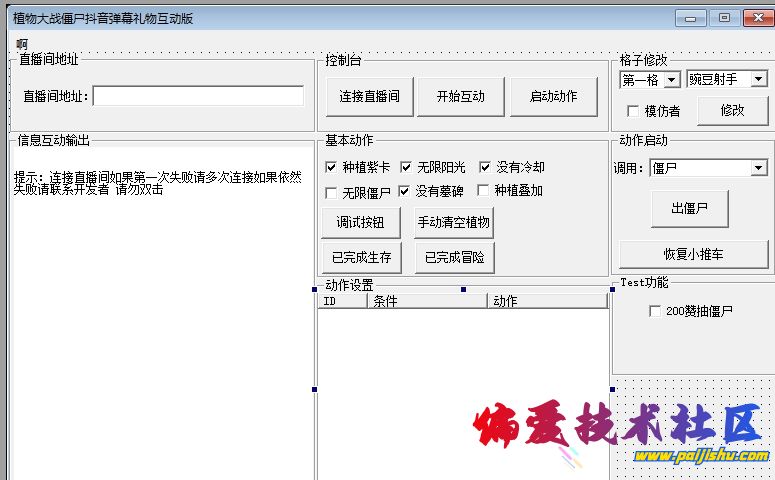Open the 啊 menu item
The height and width of the screenshot is (480, 775).
[x=22, y=43]
